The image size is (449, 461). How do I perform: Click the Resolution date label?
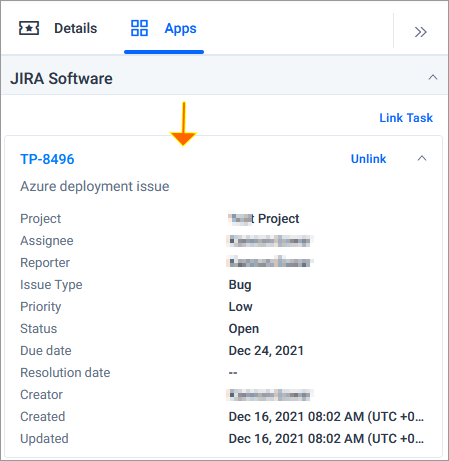click(x=65, y=373)
